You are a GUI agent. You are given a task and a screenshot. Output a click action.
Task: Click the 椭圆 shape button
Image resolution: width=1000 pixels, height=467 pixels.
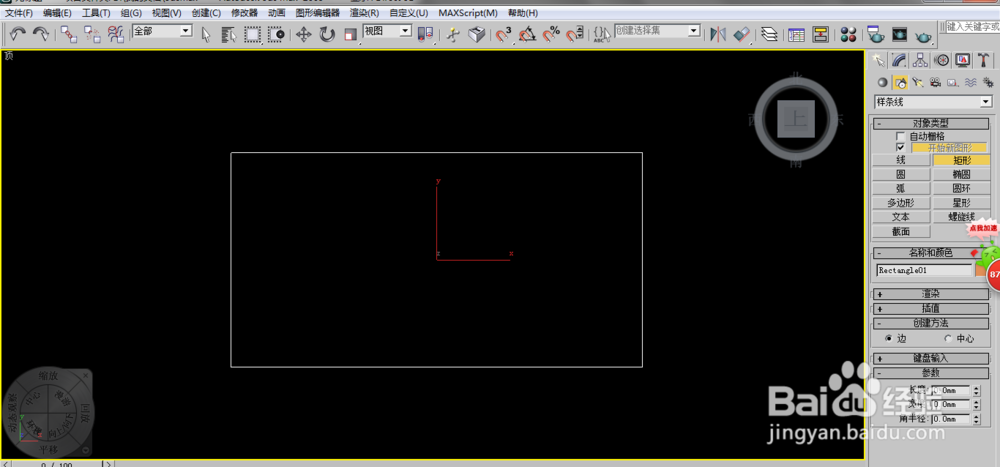tap(962, 174)
